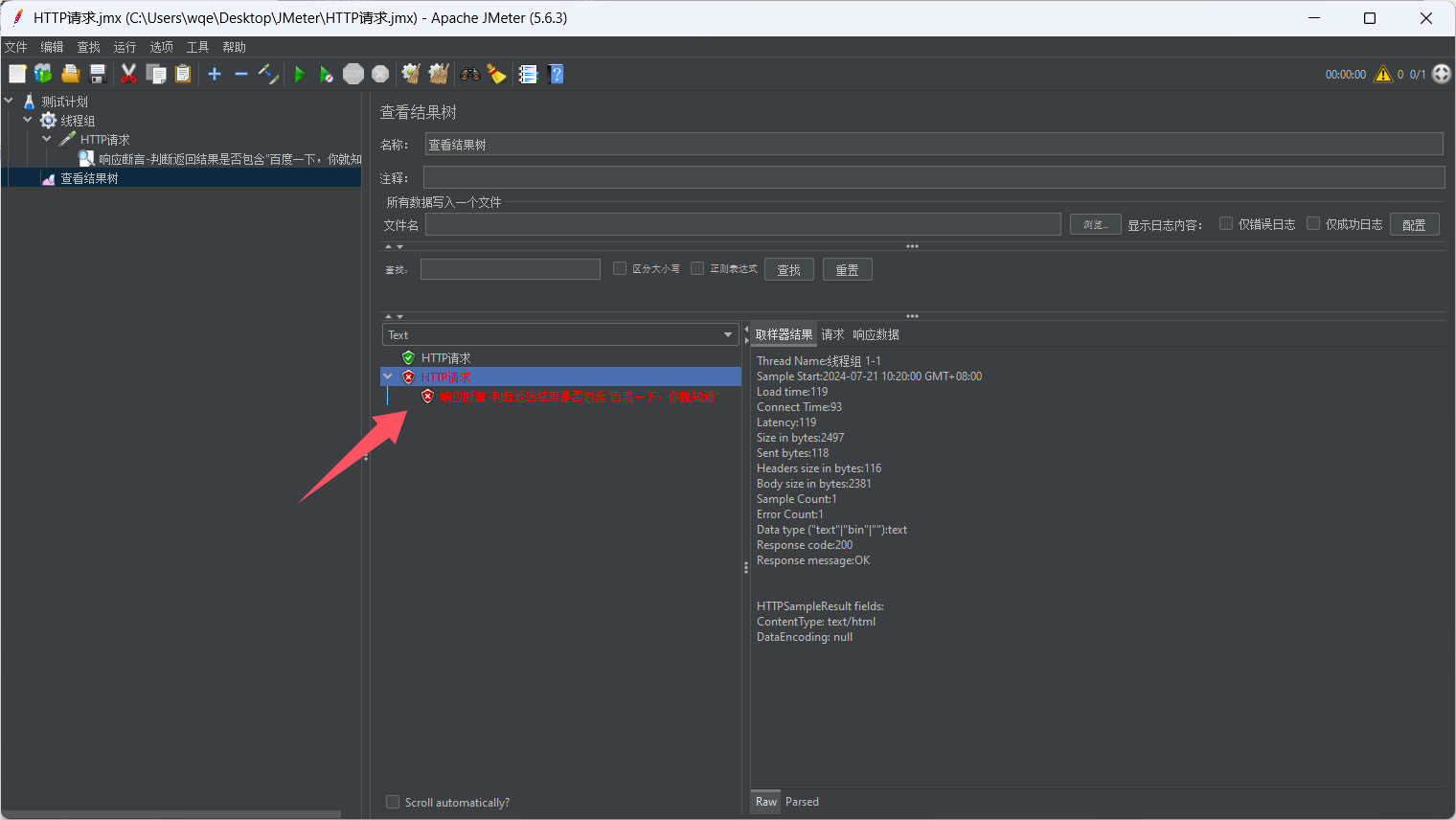The width and height of the screenshot is (1456, 820).
Task: Switch to the Raw view tab
Action: point(766,802)
